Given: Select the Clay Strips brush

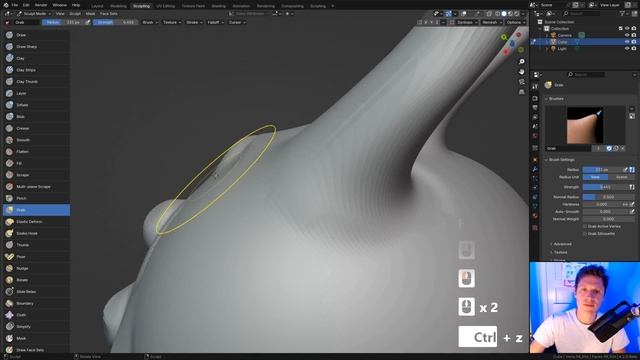Looking at the screenshot, I should (36, 70).
